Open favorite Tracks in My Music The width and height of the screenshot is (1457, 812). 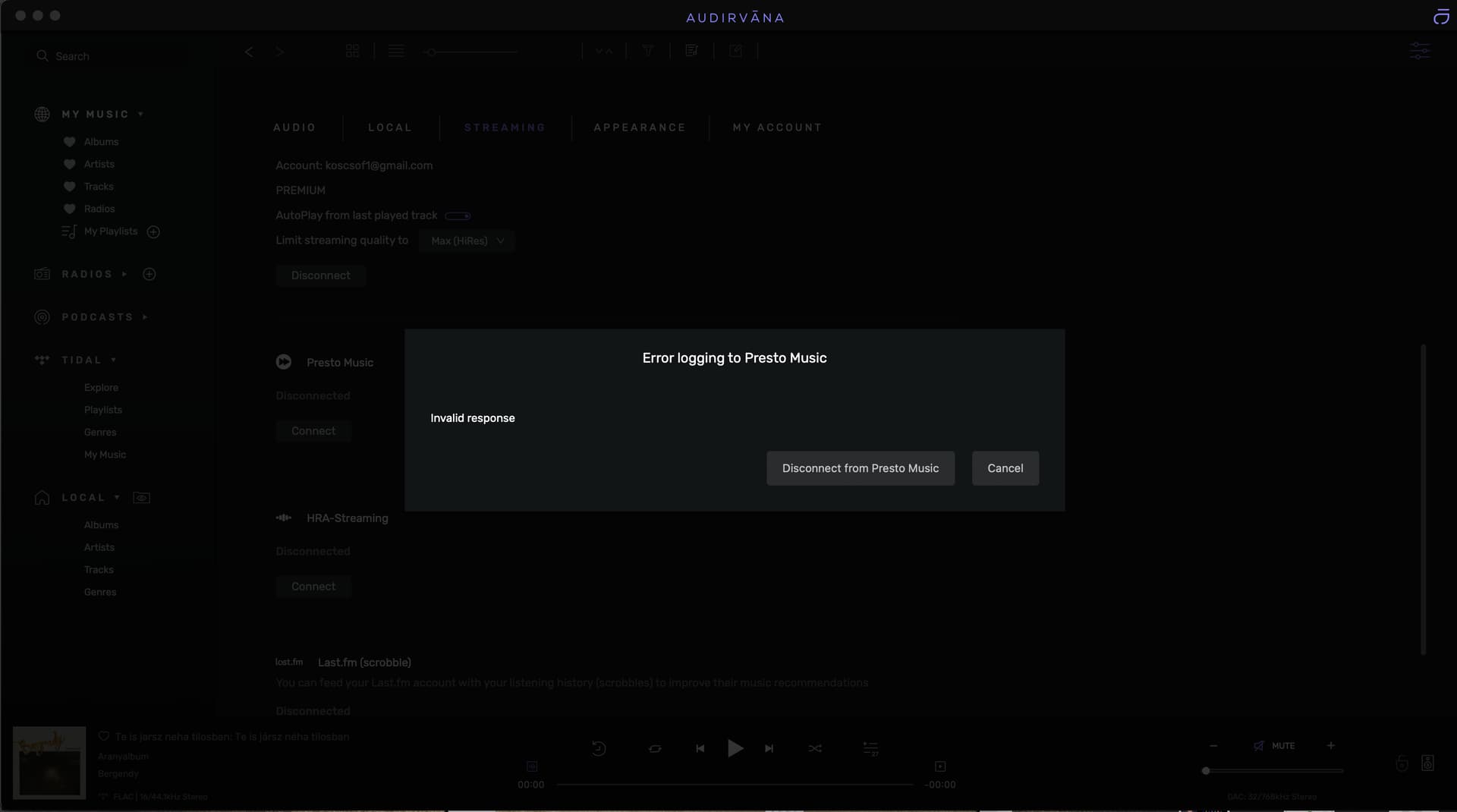99,187
